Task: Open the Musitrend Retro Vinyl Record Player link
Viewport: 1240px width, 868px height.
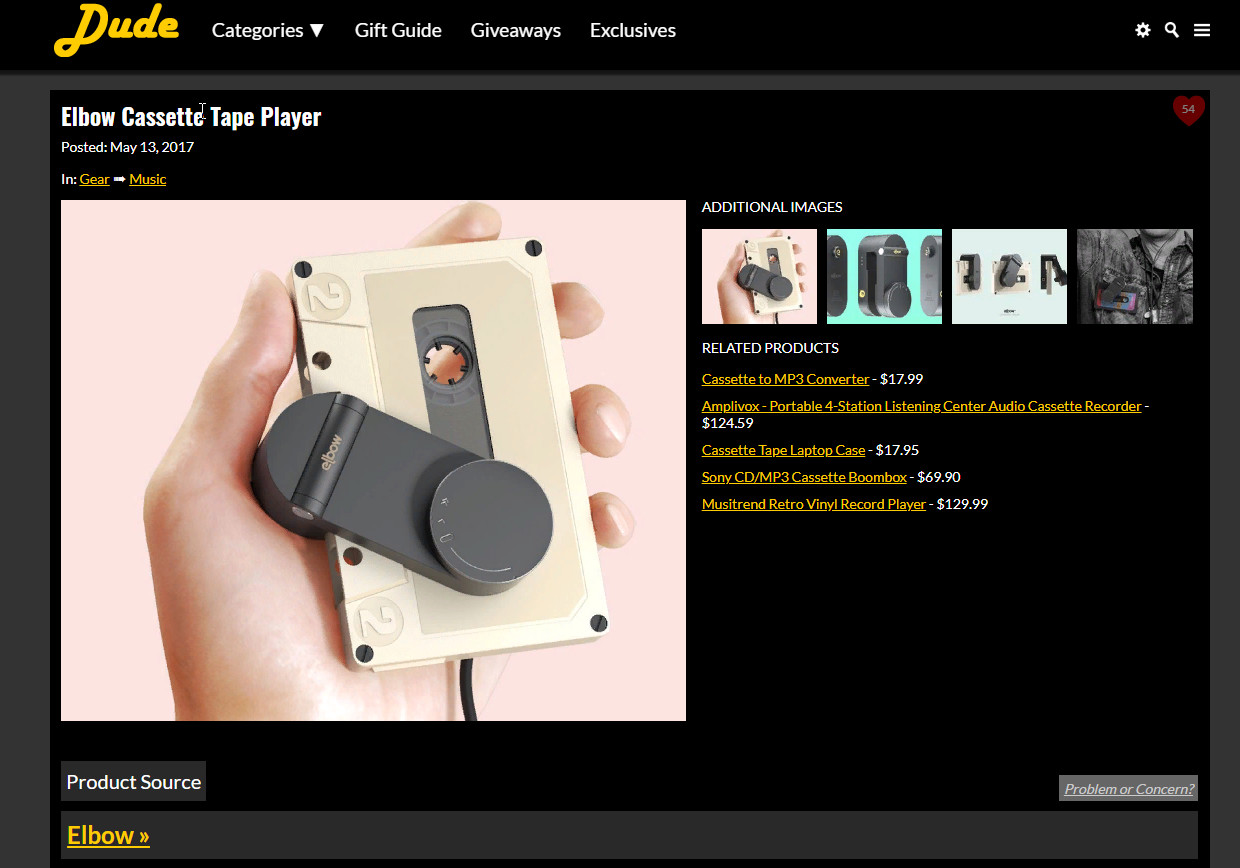Action: pos(814,504)
